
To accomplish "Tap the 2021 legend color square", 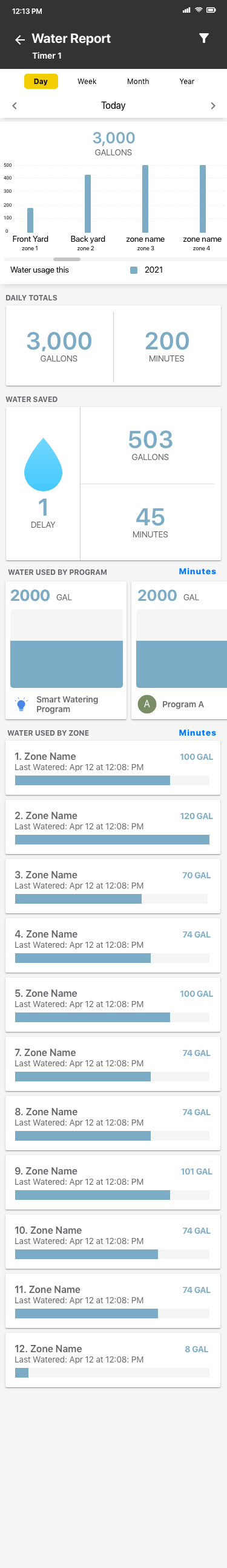I will click(x=134, y=270).
